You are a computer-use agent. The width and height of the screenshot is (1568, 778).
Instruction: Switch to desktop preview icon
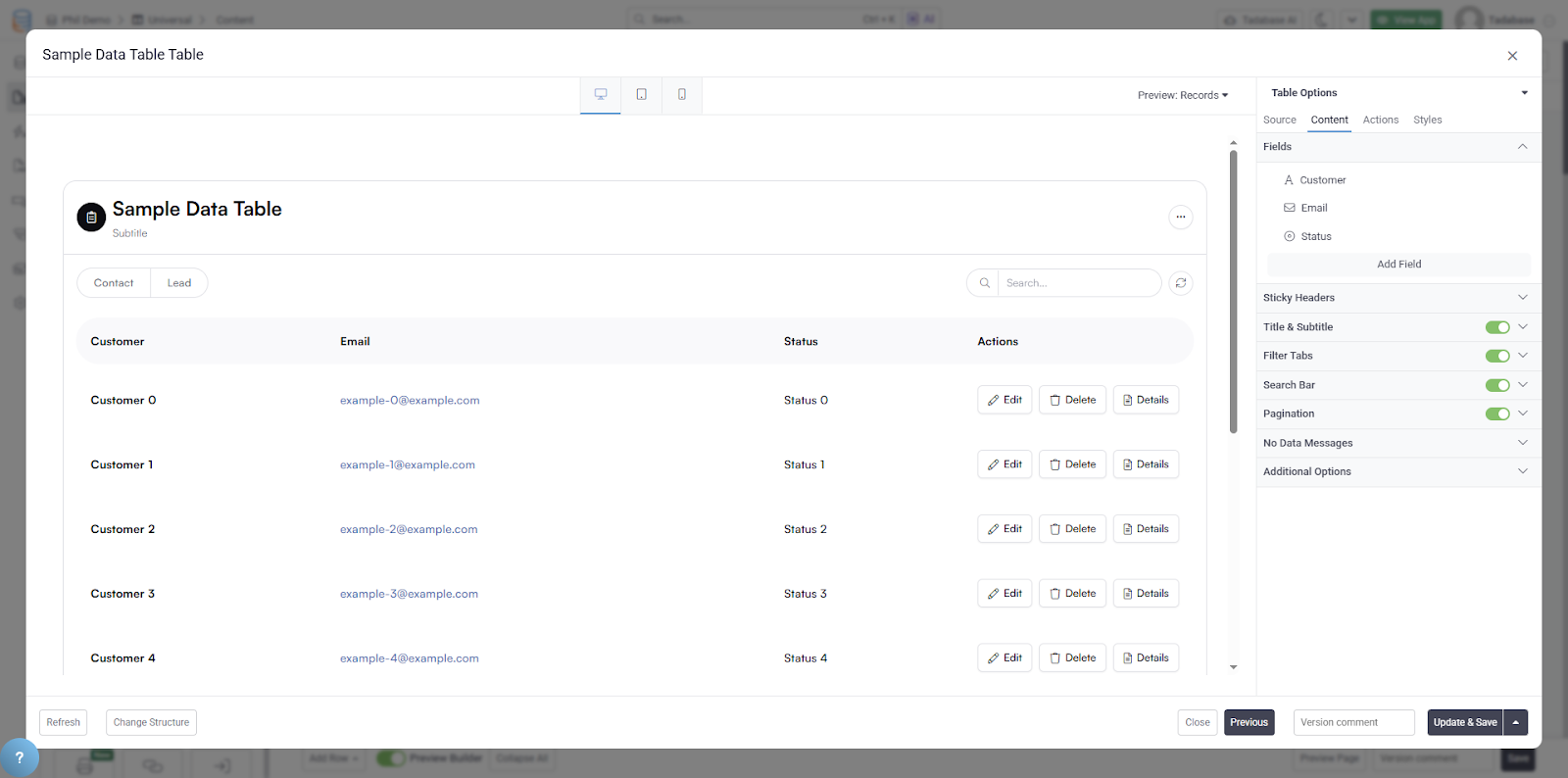coord(601,95)
